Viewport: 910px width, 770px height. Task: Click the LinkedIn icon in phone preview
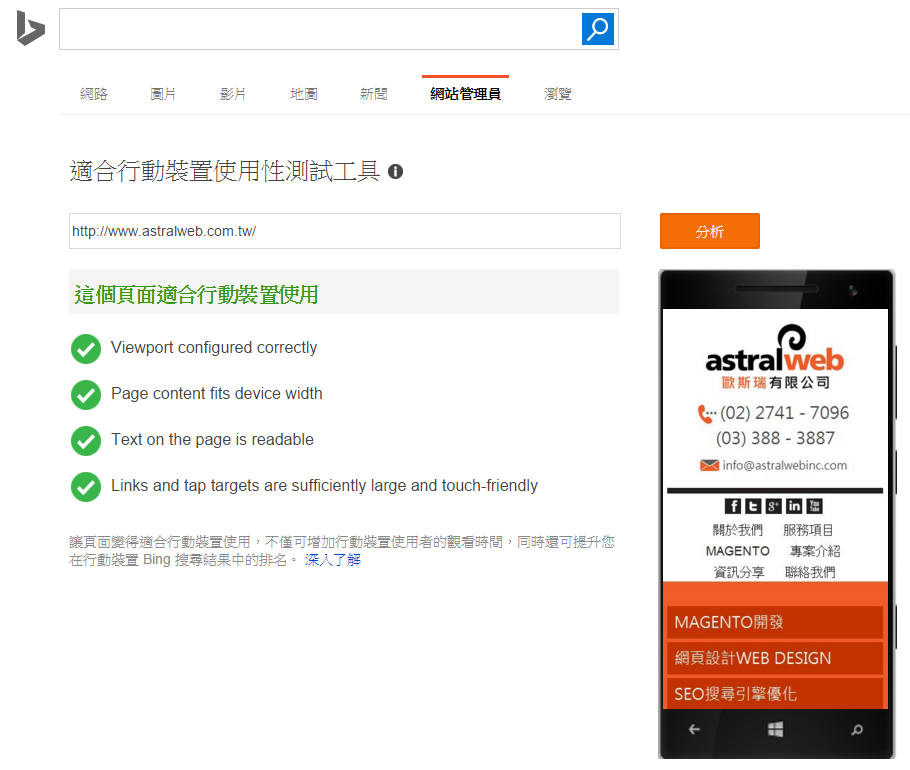793,506
